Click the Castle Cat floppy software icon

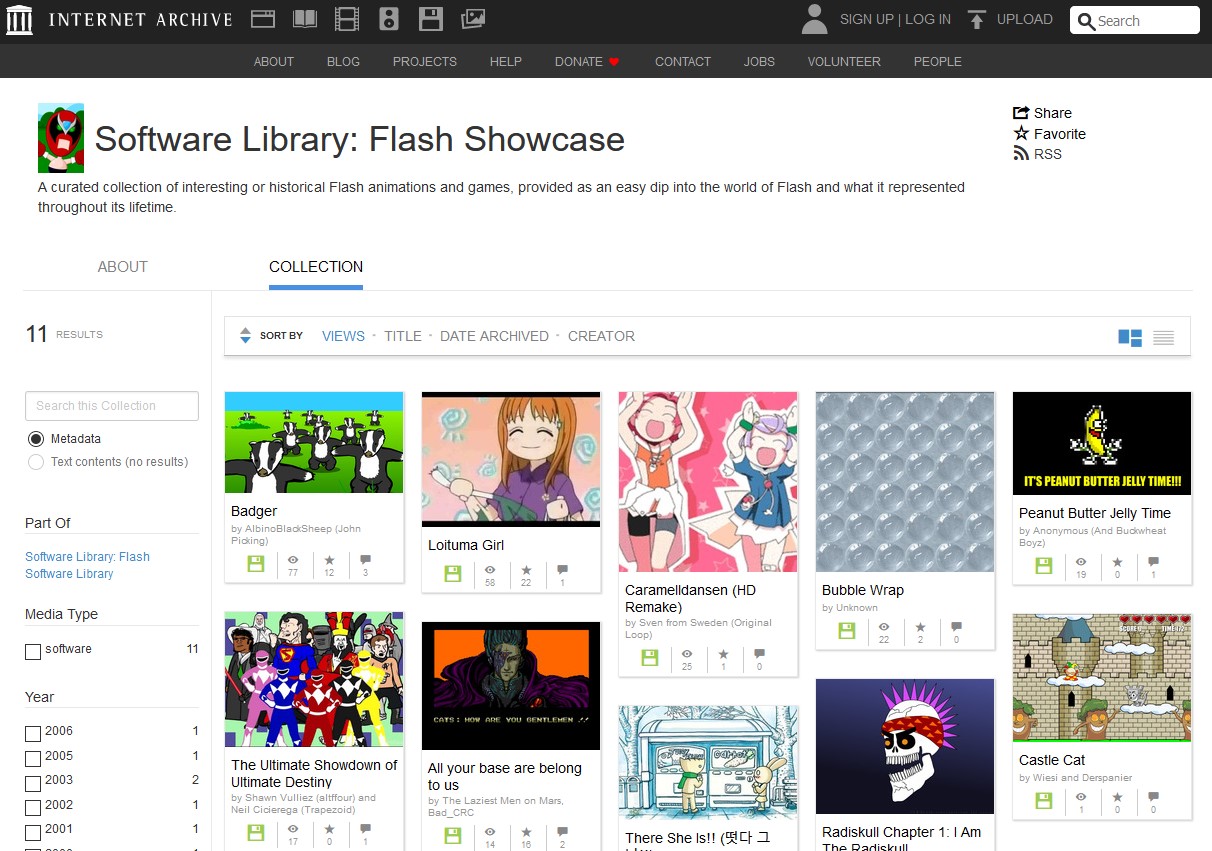[1044, 801]
